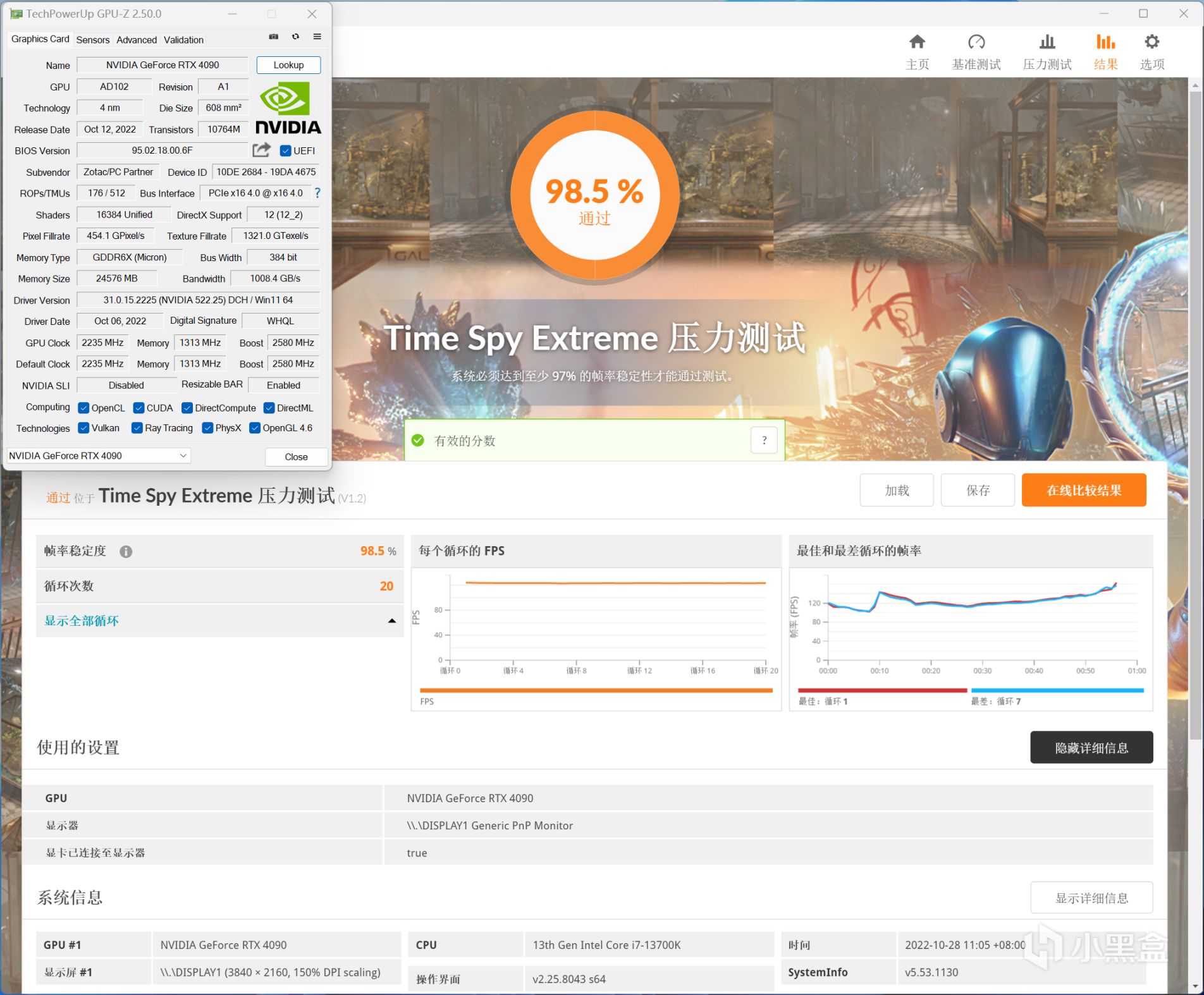Click the 最佳和最差循环的帧率 chart
This screenshot has height=995, width=1204.
(x=971, y=638)
